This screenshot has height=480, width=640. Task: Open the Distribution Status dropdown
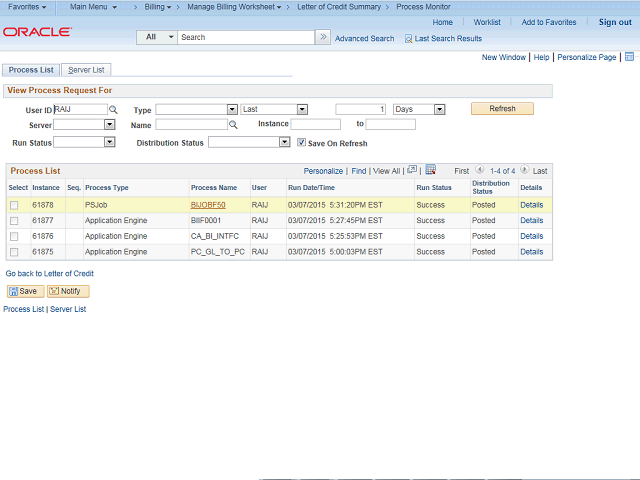[249, 142]
